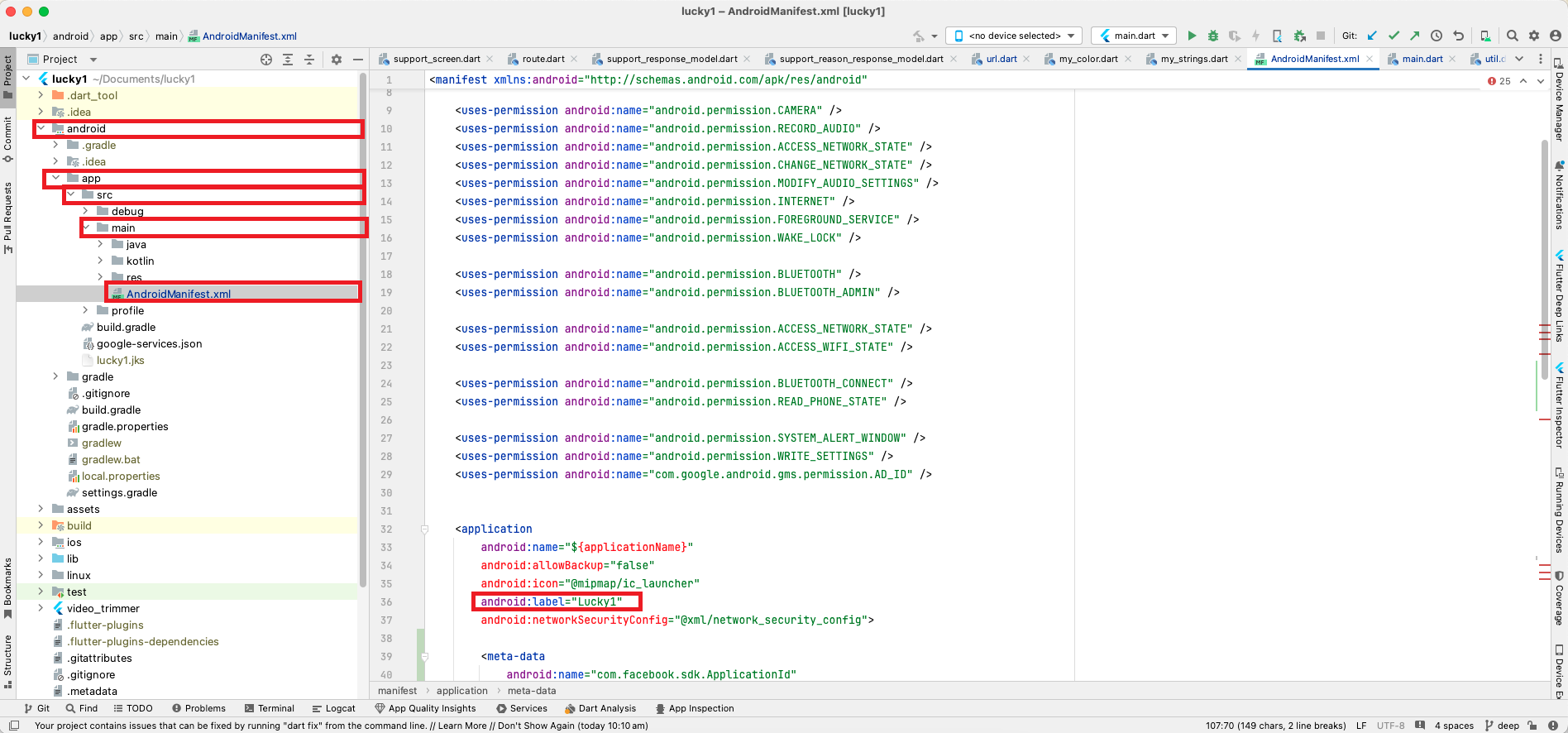Viewport: 1568px width, 733px height.
Task: Toggle the Dart Analysis tool window
Action: 600,708
